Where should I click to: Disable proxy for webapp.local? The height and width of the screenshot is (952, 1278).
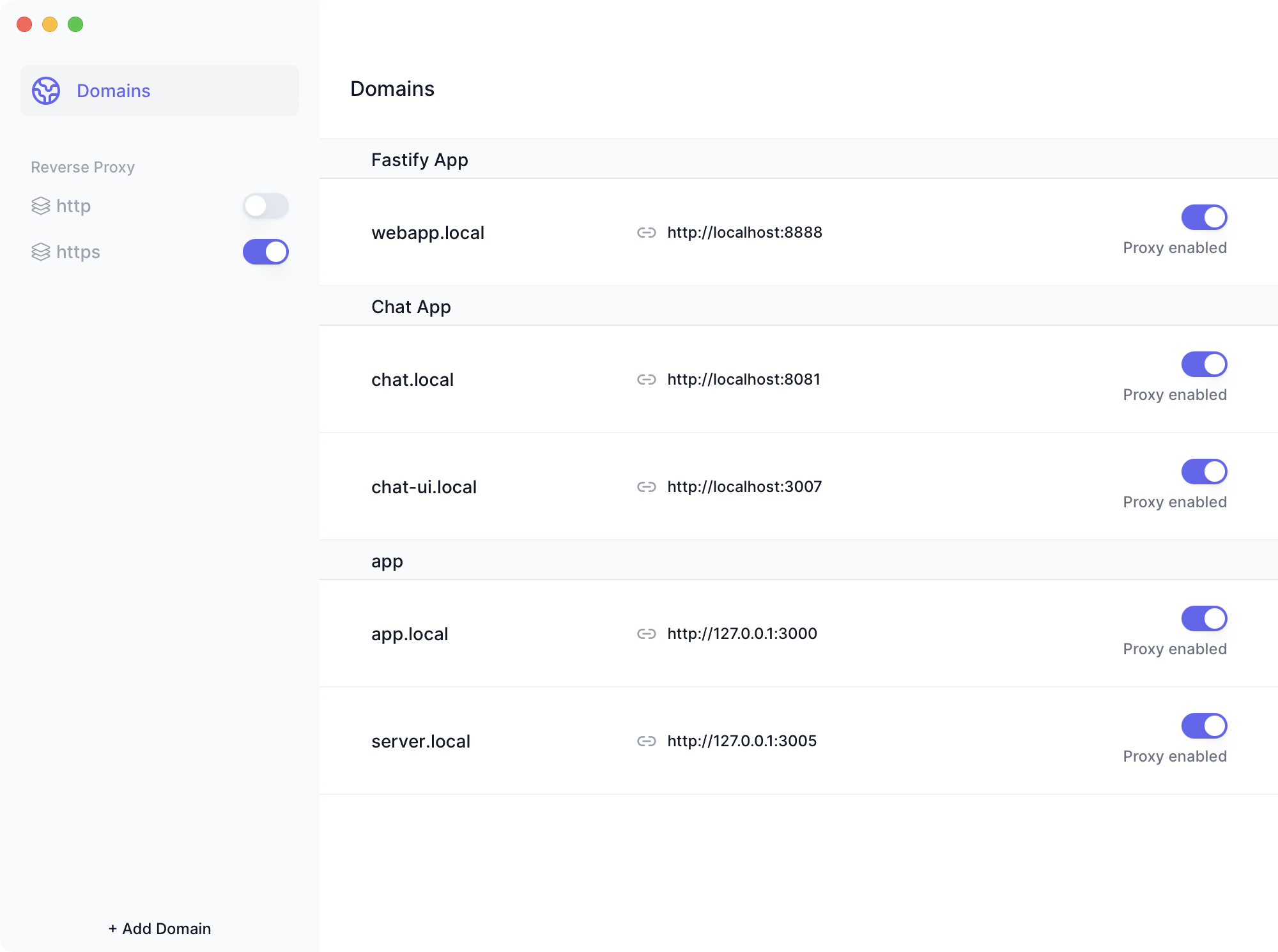click(x=1204, y=217)
